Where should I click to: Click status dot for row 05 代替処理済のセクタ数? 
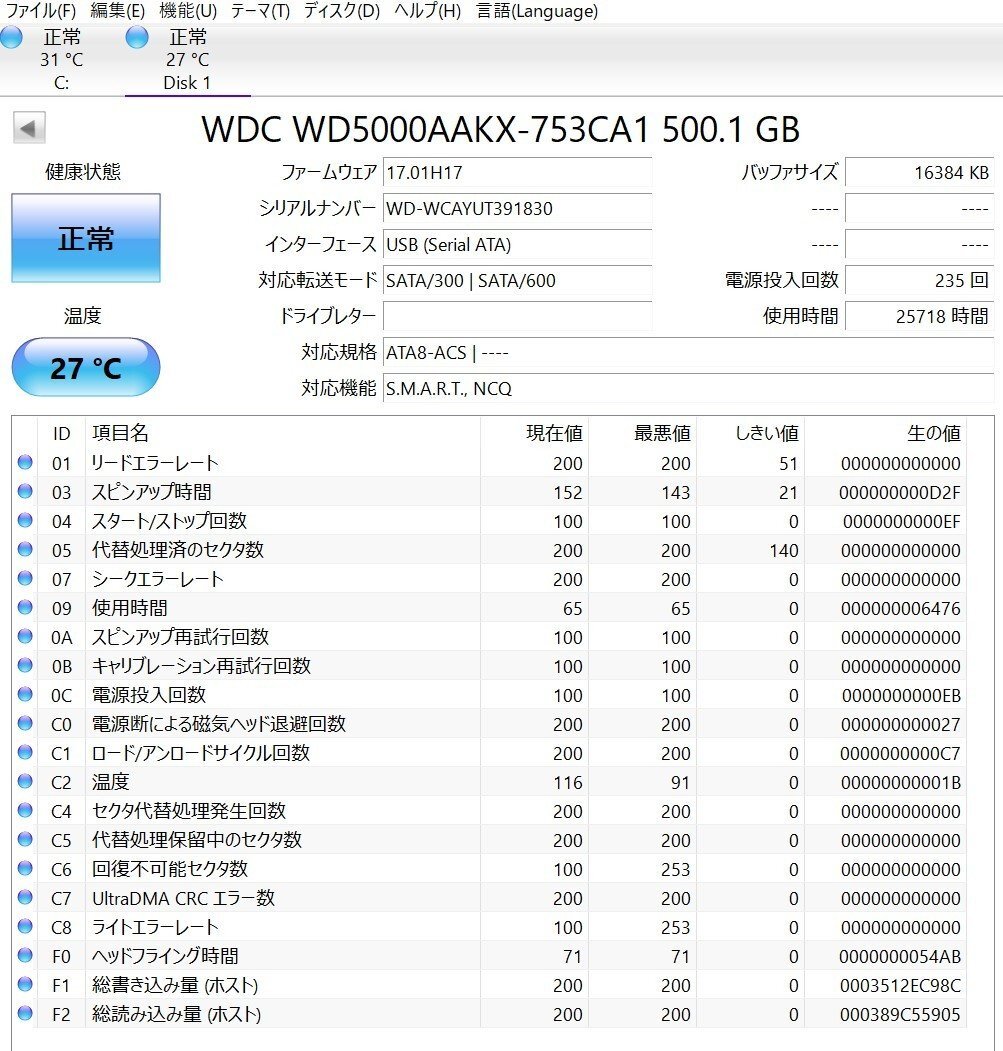tap(25, 549)
